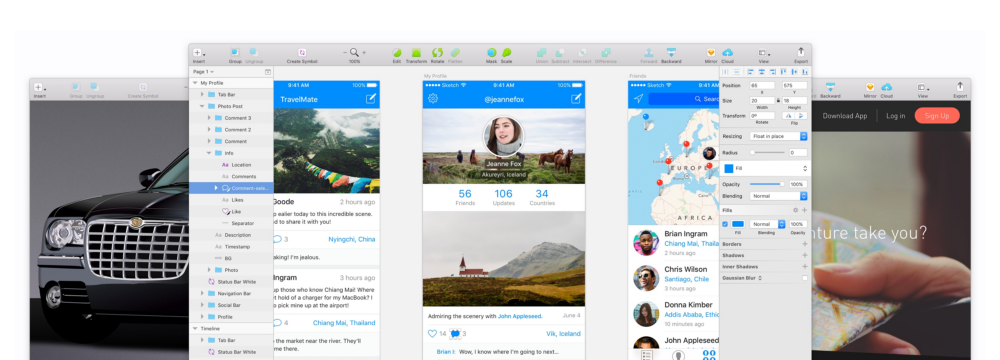
Task: Click the Union boolean operation icon
Action: click(x=541, y=52)
